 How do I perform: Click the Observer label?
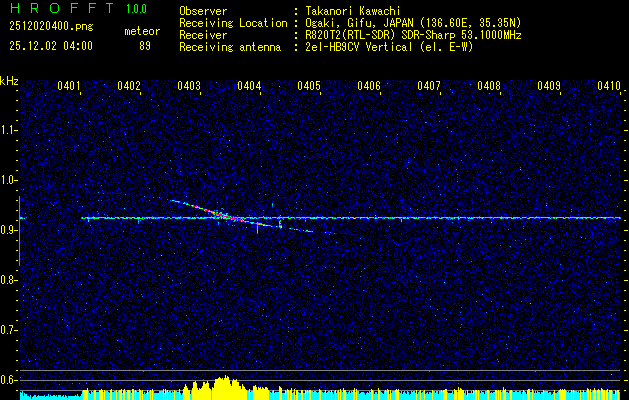click(x=203, y=11)
